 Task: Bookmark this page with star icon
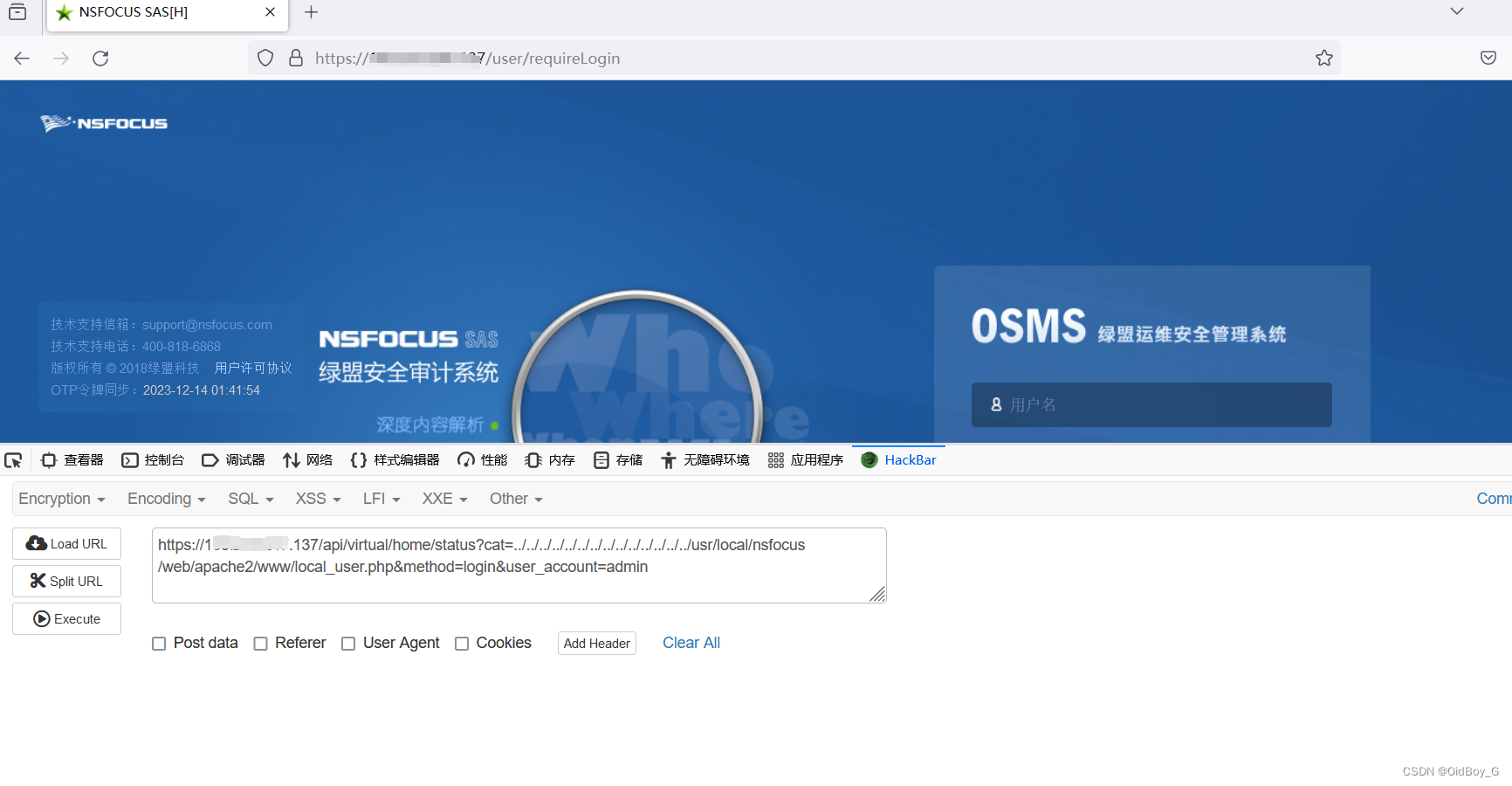(x=1324, y=59)
